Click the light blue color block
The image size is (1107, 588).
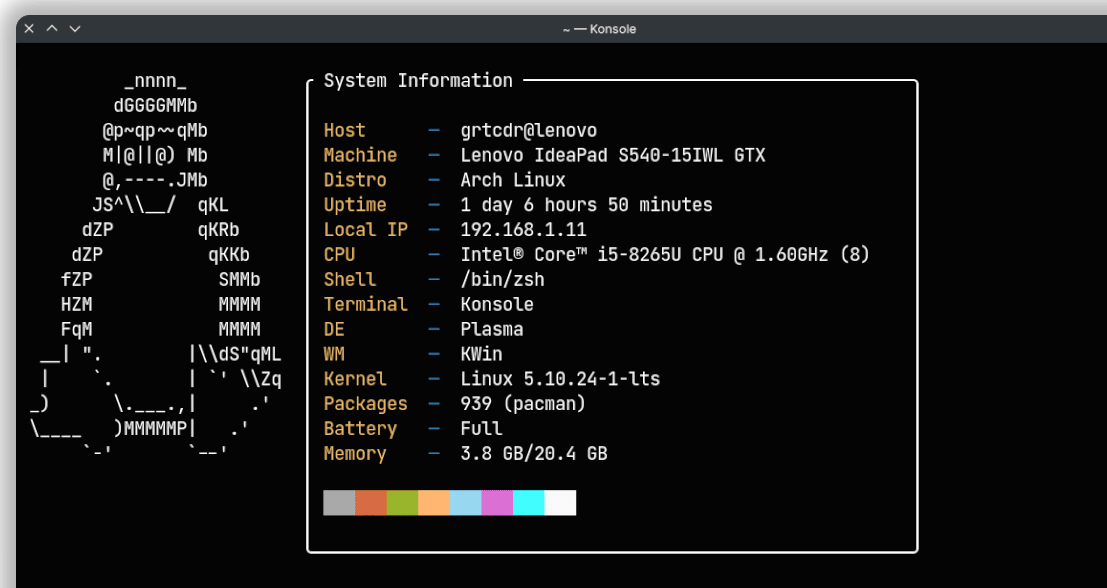coord(465,503)
